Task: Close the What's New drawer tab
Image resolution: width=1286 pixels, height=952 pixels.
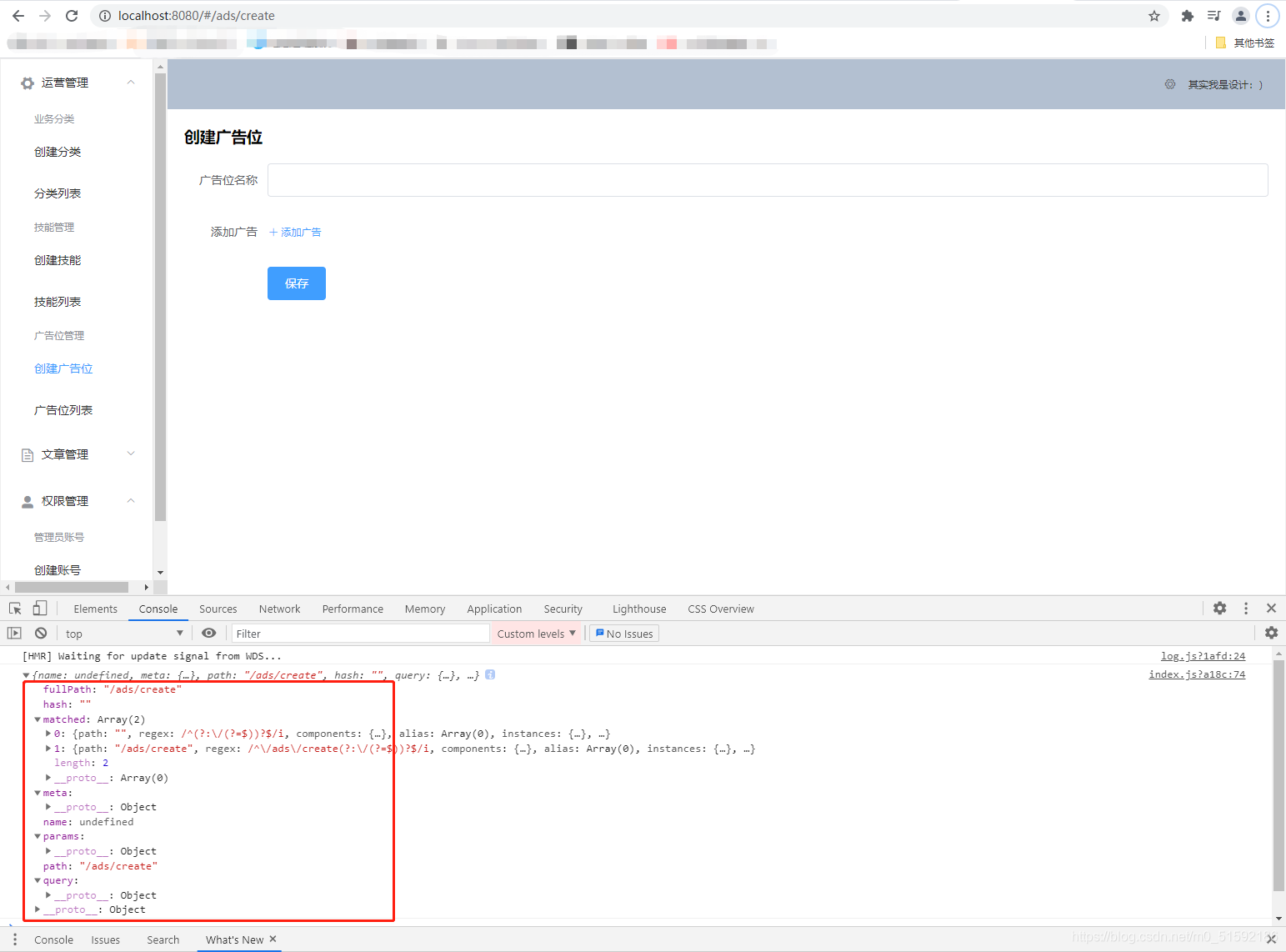Action: pos(273,939)
